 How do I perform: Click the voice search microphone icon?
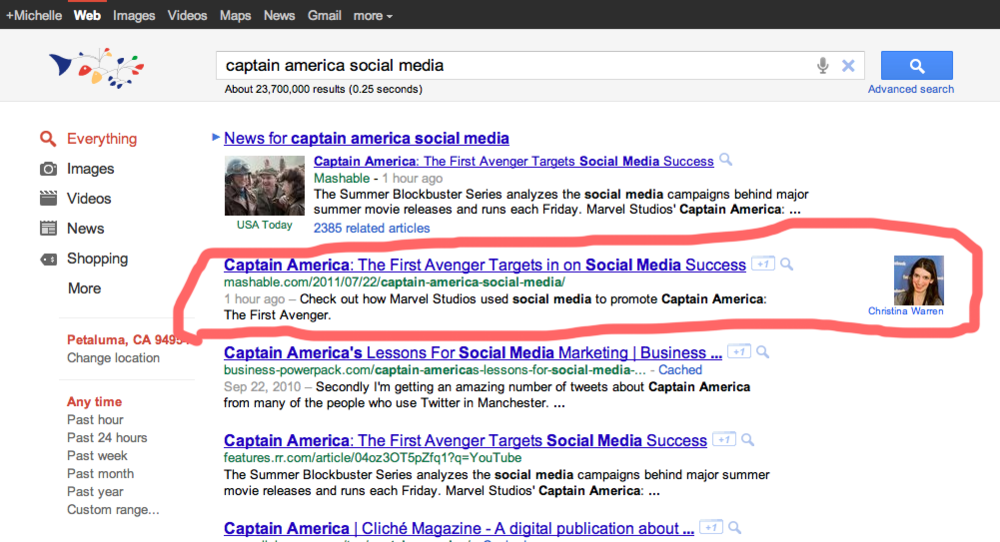(823, 65)
